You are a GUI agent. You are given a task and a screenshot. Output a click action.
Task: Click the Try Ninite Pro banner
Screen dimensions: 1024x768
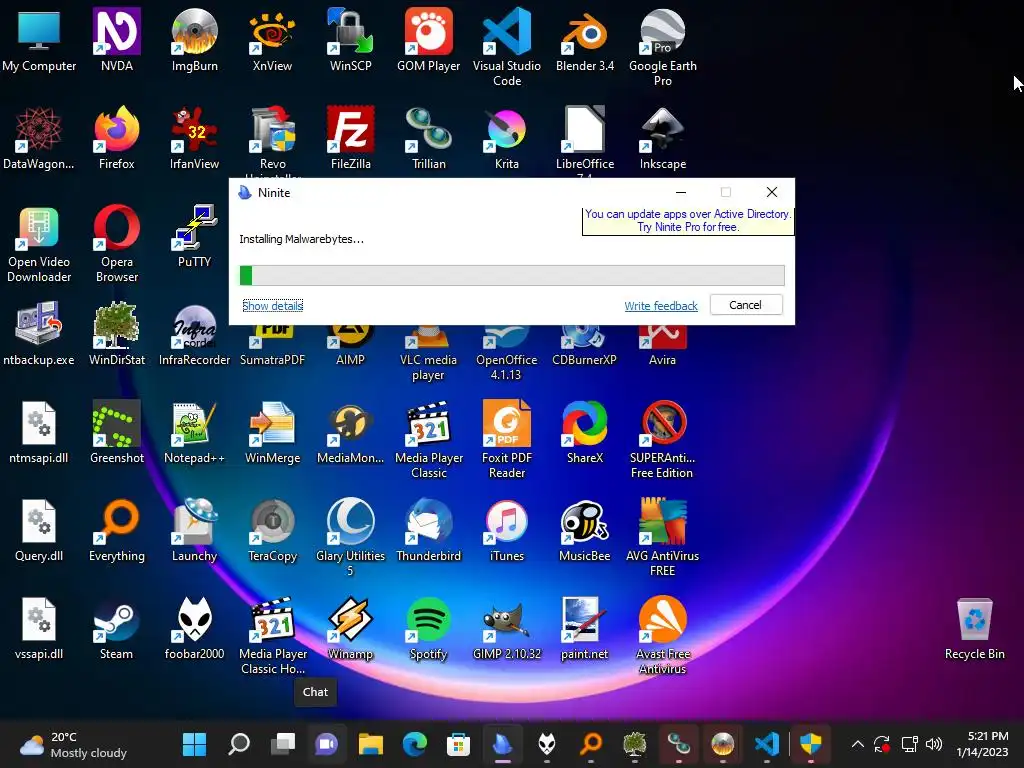point(688,221)
